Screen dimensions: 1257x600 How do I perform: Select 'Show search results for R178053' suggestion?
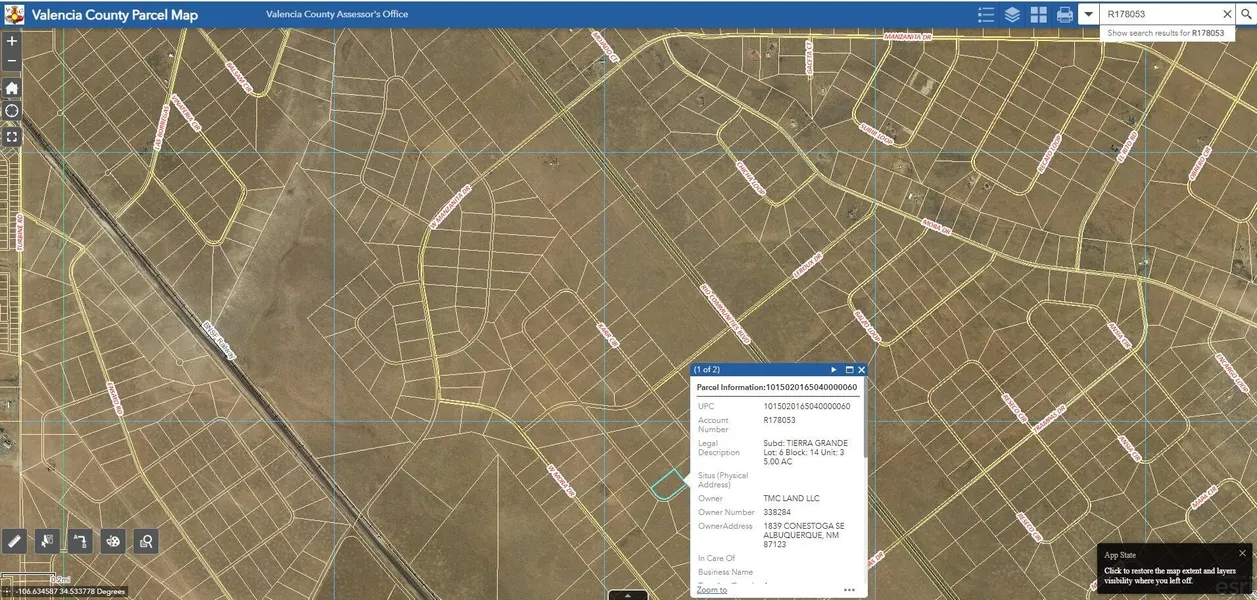tap(1165, 33)
